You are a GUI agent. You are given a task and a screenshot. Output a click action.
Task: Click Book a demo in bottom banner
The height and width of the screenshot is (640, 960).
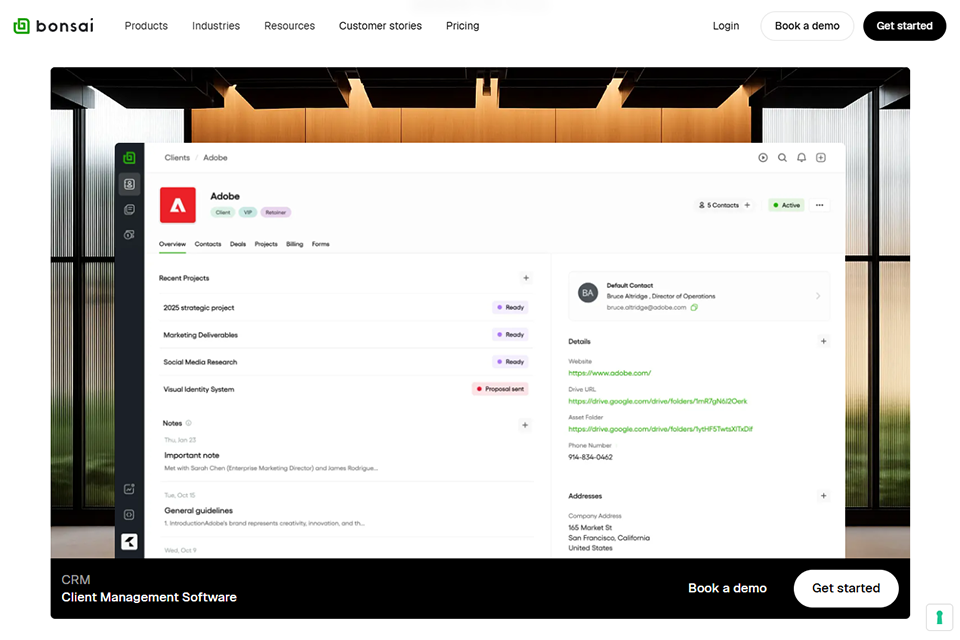pyautogui.click(x=727, y=588)
